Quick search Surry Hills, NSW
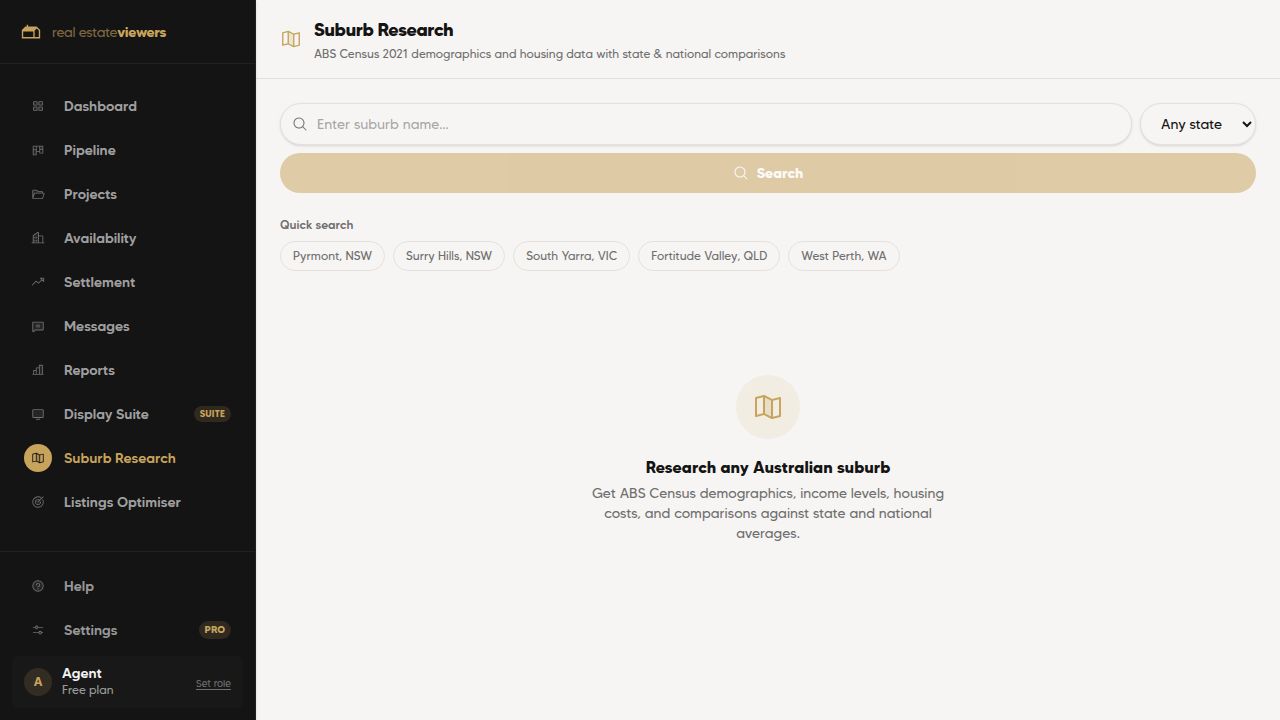1280x720 pixels. [449, 256]
